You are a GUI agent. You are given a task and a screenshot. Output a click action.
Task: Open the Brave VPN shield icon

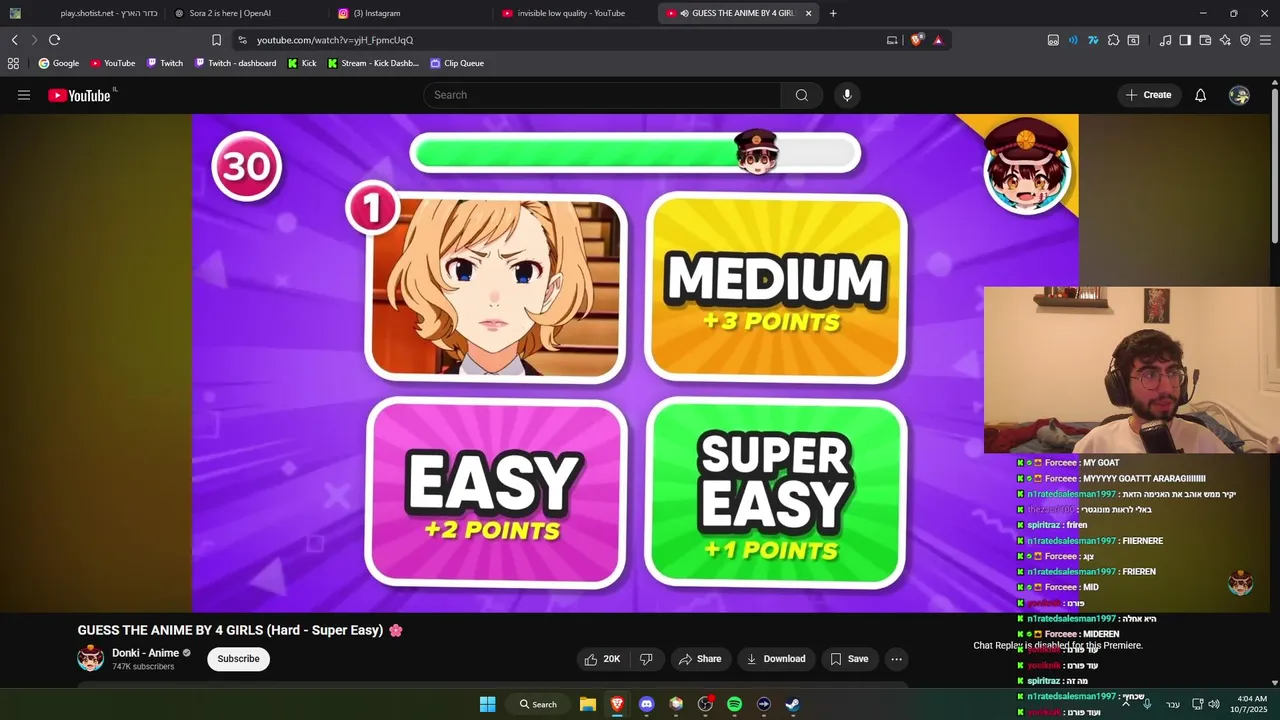(1245, 40)
